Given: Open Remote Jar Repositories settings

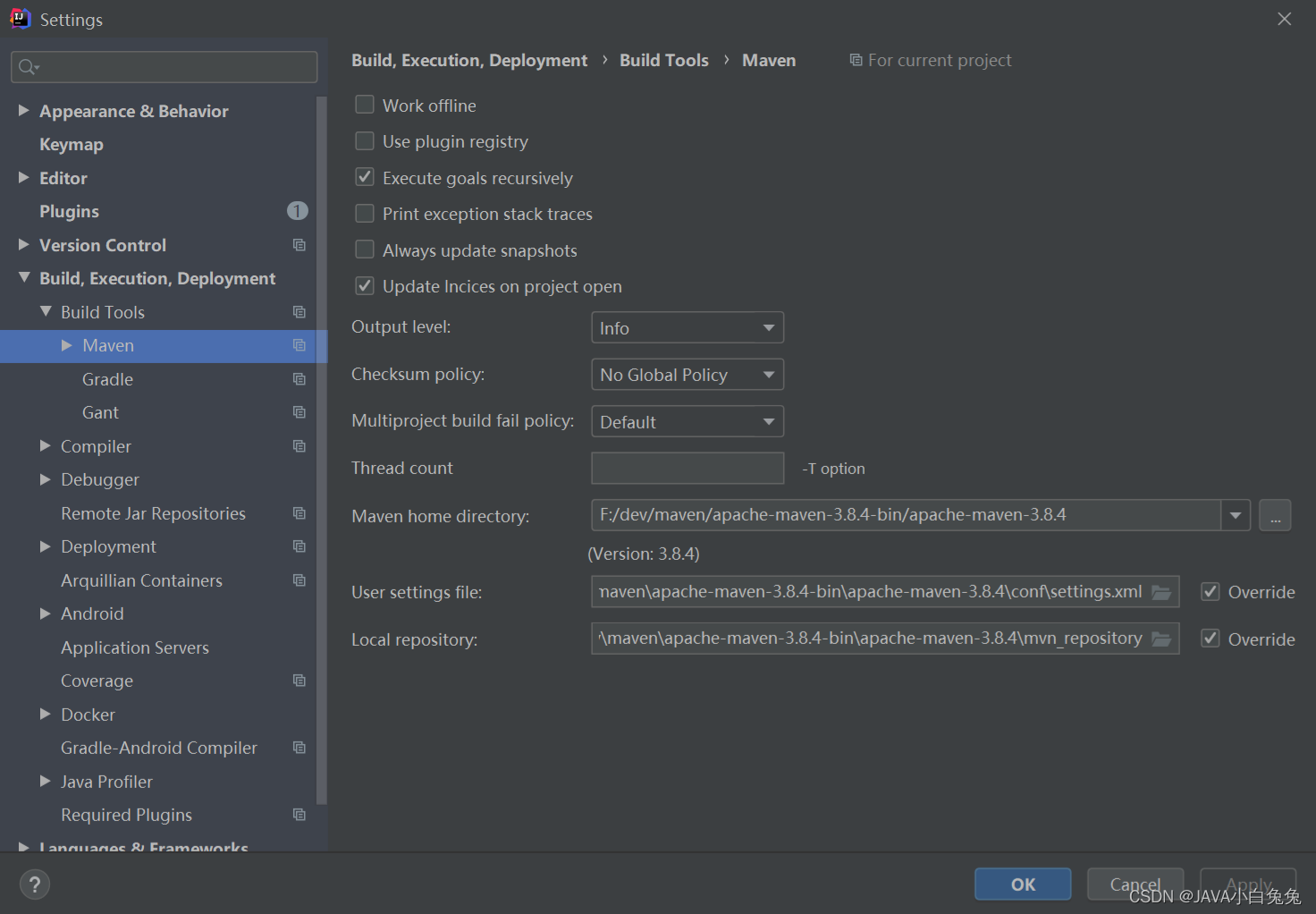Looking at the screenshot, I should pos(153,513).
